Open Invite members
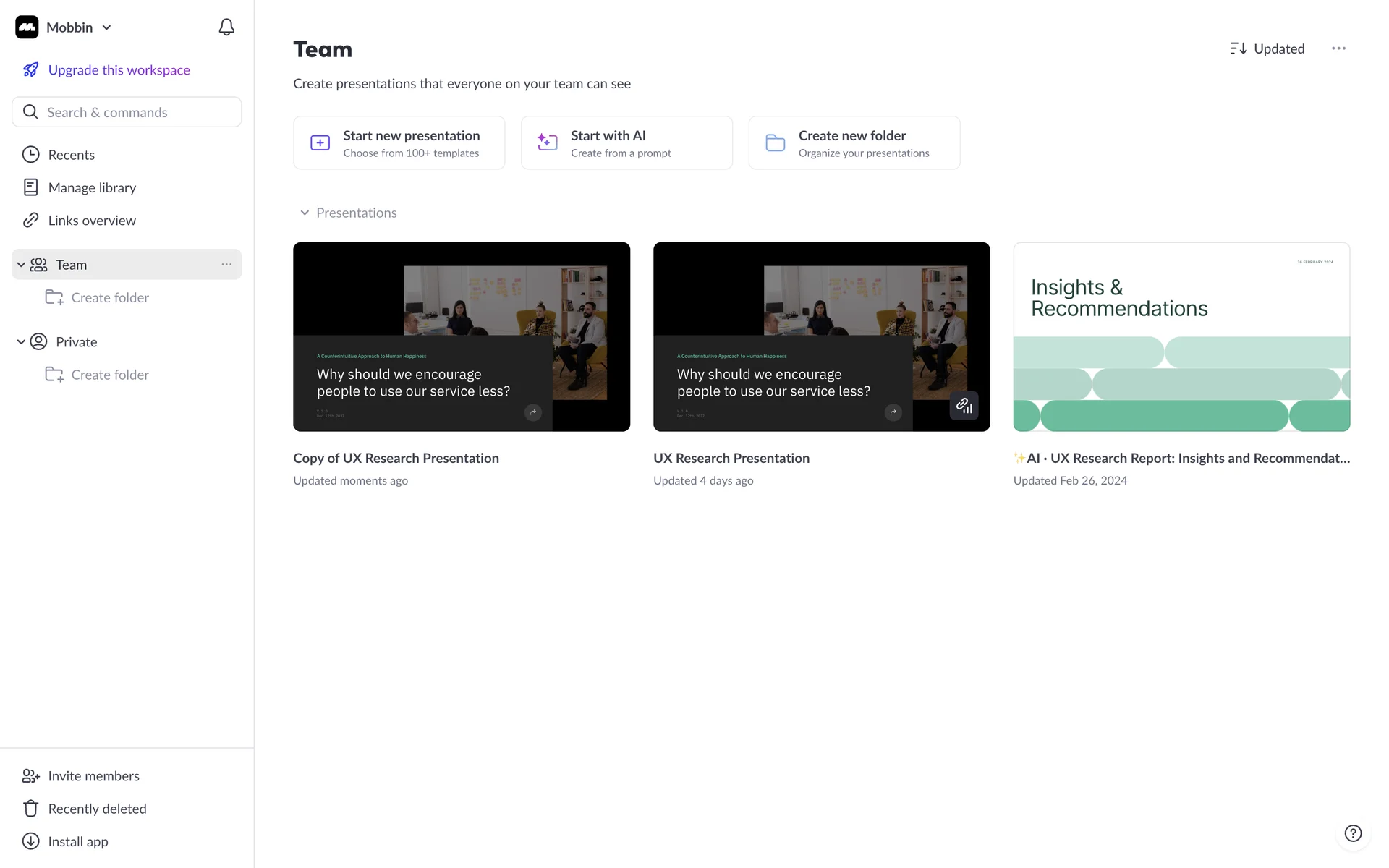The width and height of the screenshot is (1389, 868). point(93,776)
